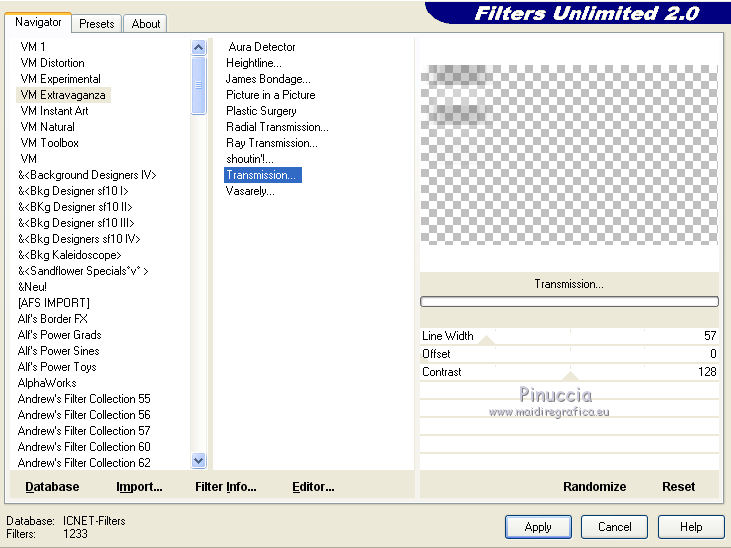The image size is (731, 548).
Task: Choose the Heightline... filter
Action: [x=254, y=62]
